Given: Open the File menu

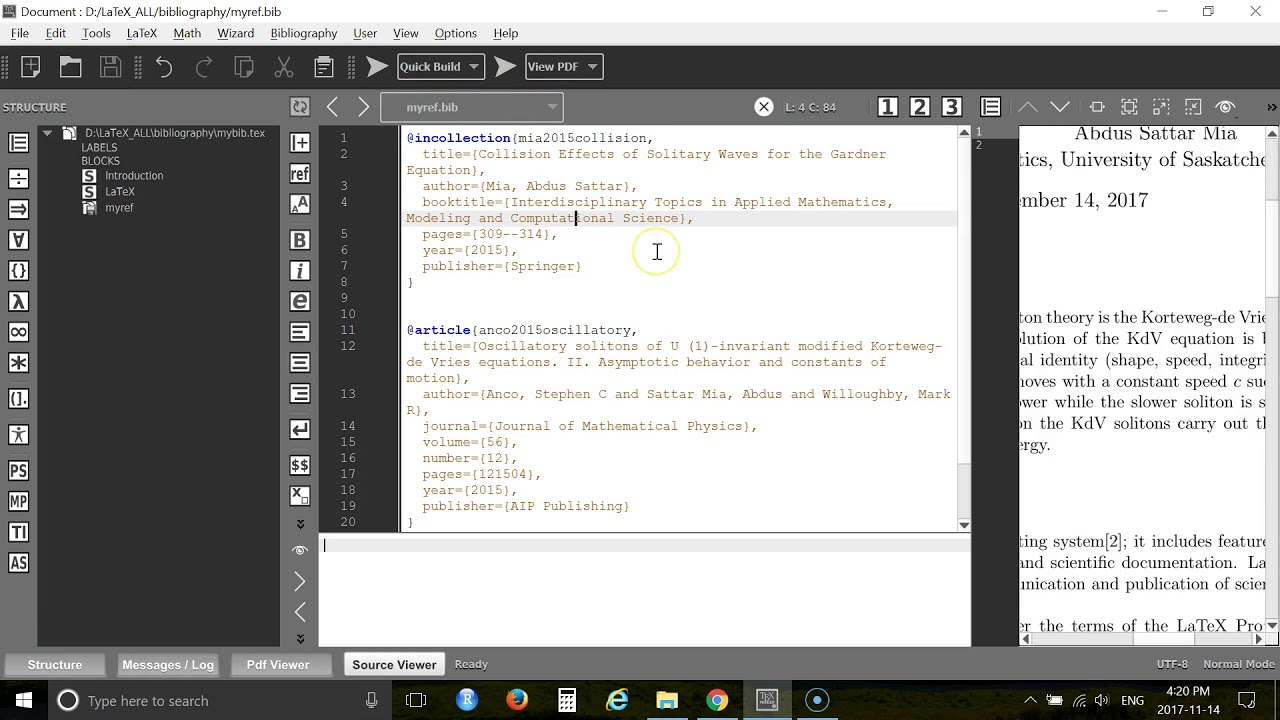Looking at the screenshot, I should [19, 33].
